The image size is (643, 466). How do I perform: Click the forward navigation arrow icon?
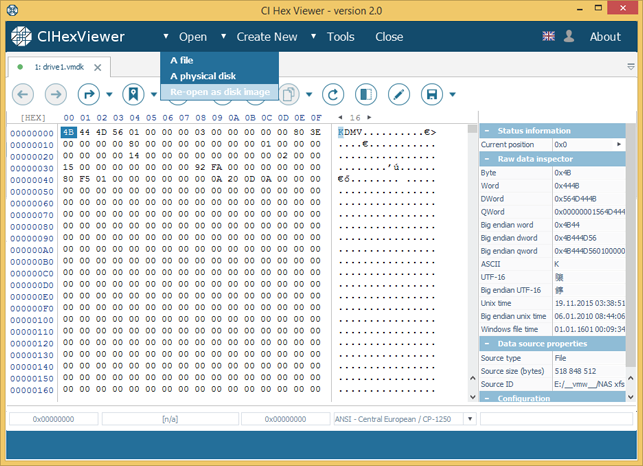click(x=56, y=94)
